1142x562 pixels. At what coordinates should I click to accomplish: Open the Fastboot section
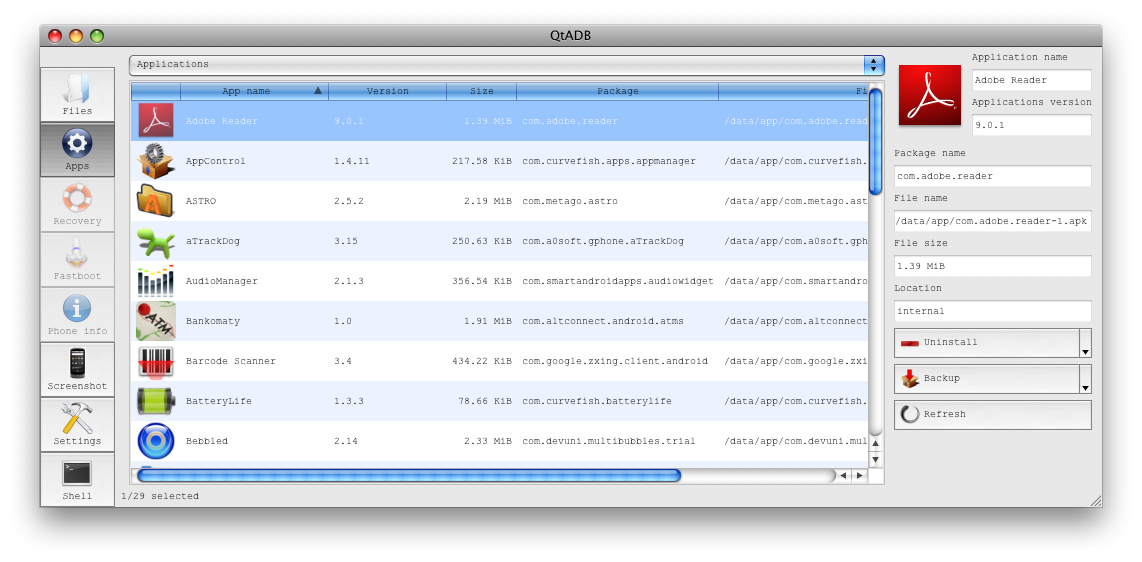pyautogui.click(x=77, y=260)
